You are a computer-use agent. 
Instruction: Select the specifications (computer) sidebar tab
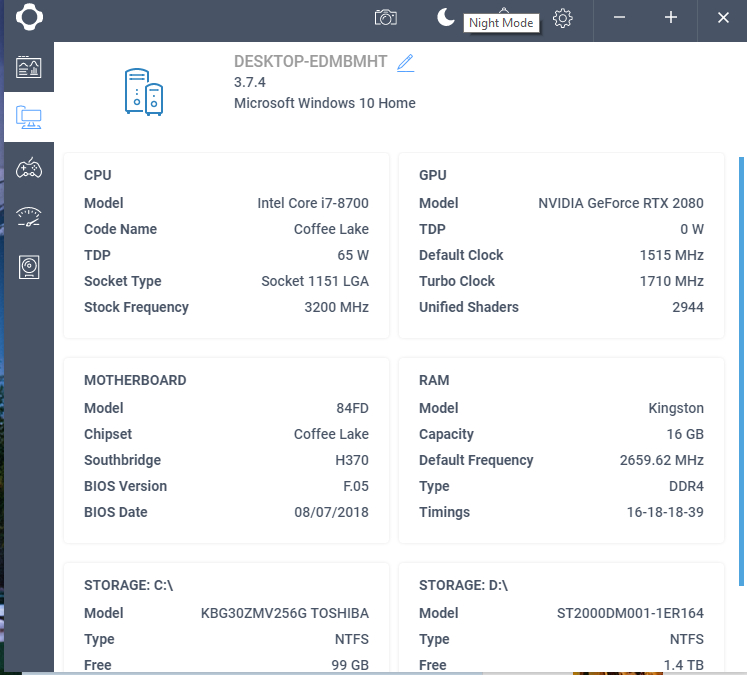pos(29,117)
